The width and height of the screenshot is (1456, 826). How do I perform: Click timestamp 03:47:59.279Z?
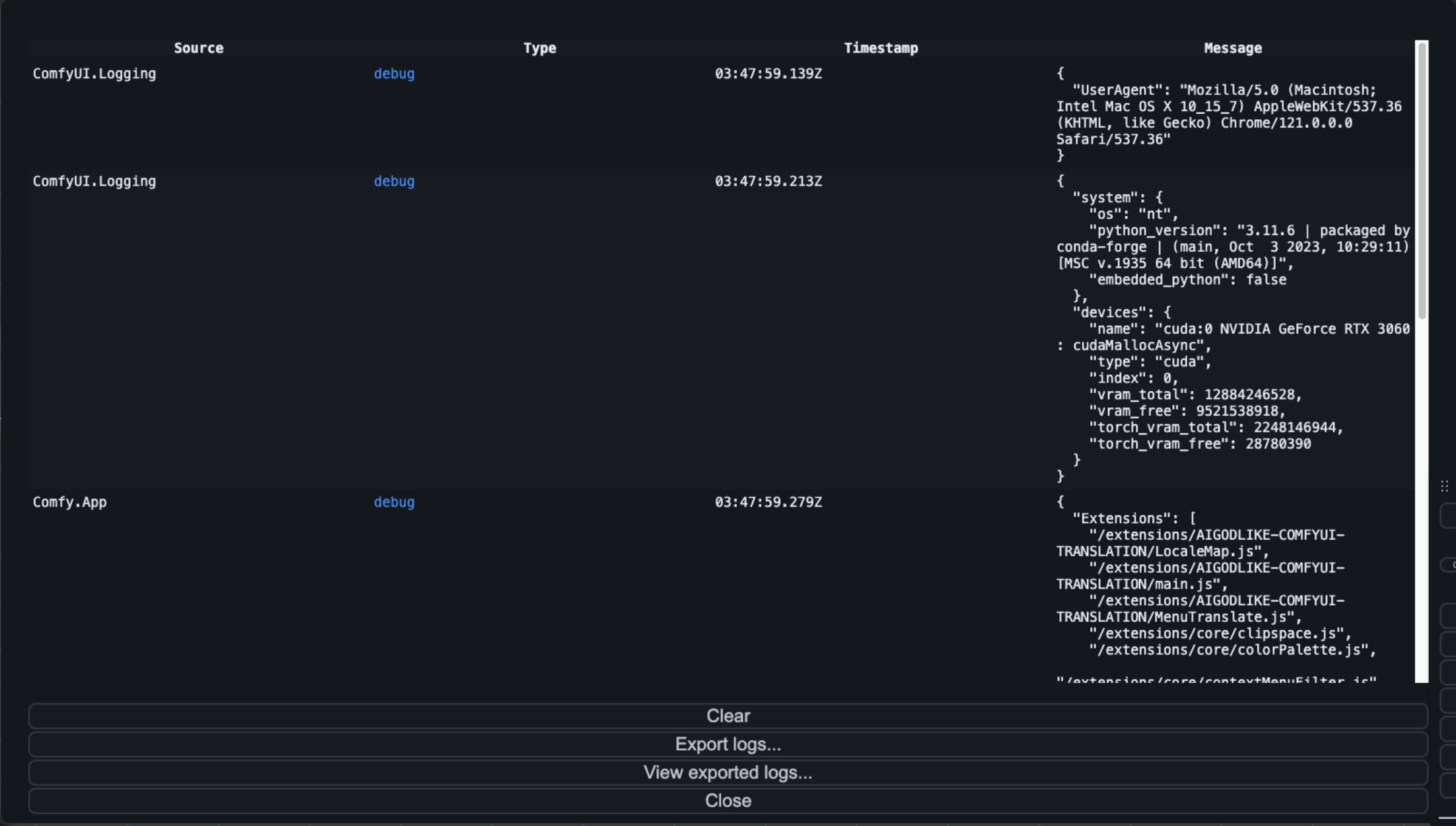(768, 502)
